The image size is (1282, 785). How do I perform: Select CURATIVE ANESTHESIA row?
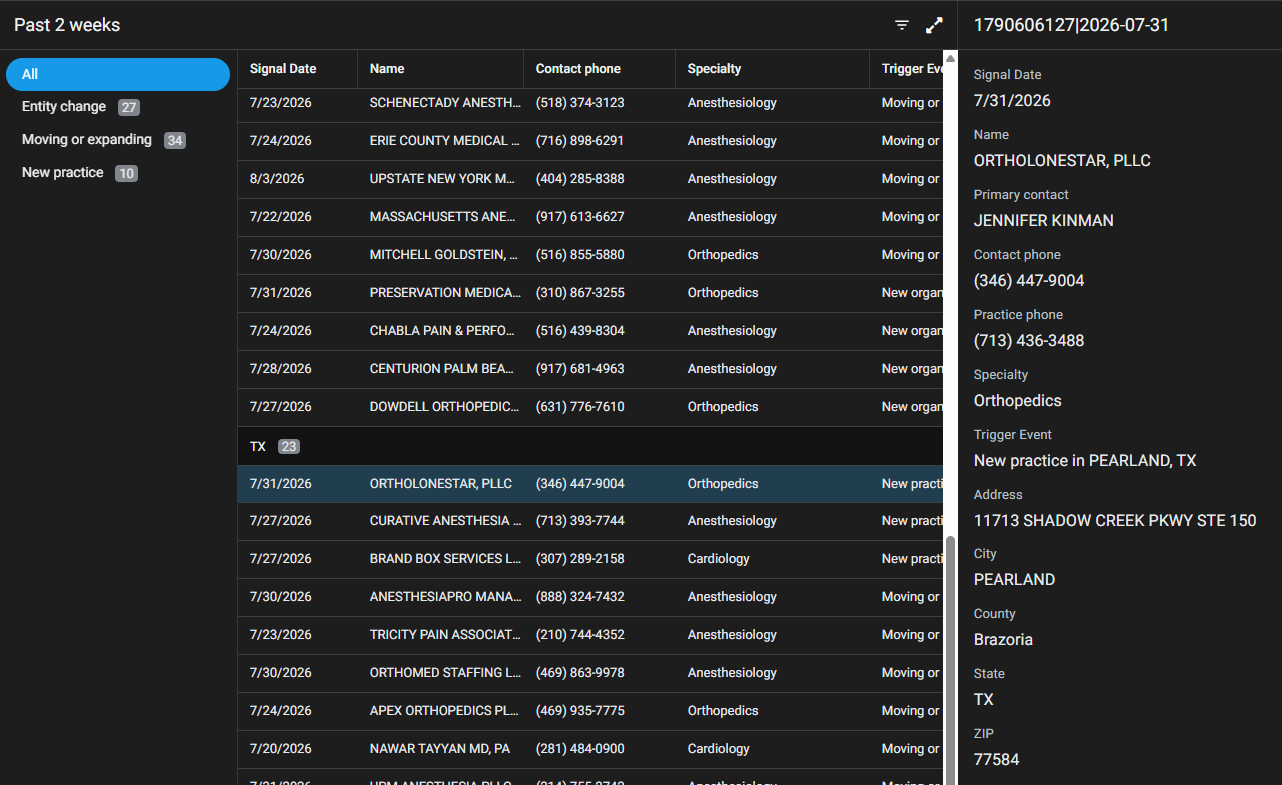click(x=590, y=521)
